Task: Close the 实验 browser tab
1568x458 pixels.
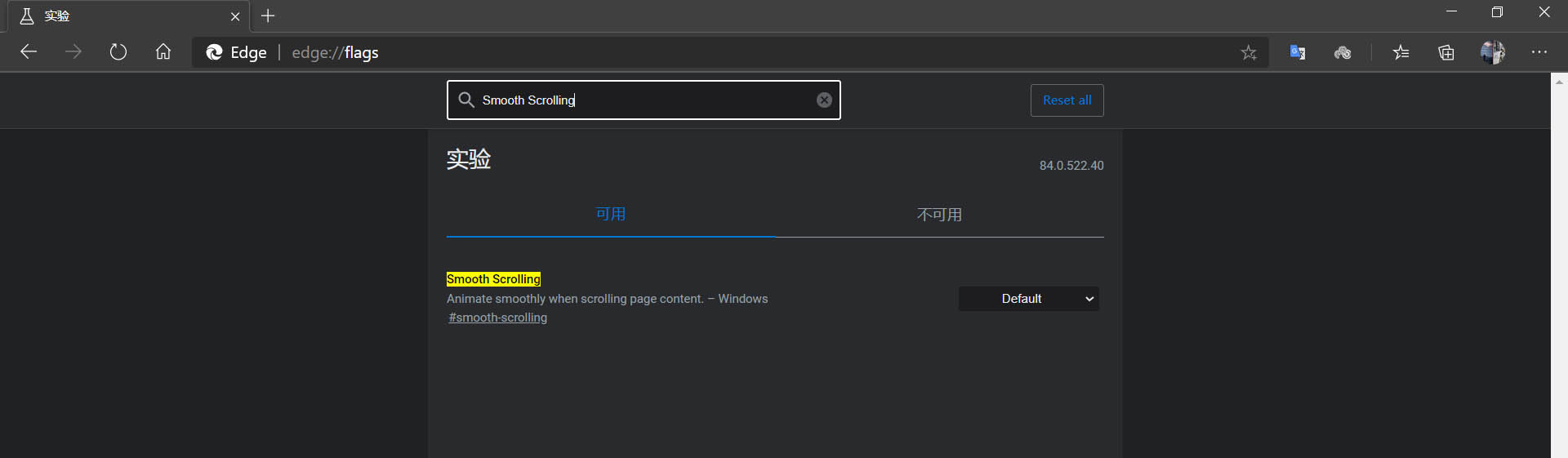Action: point(235,16)
